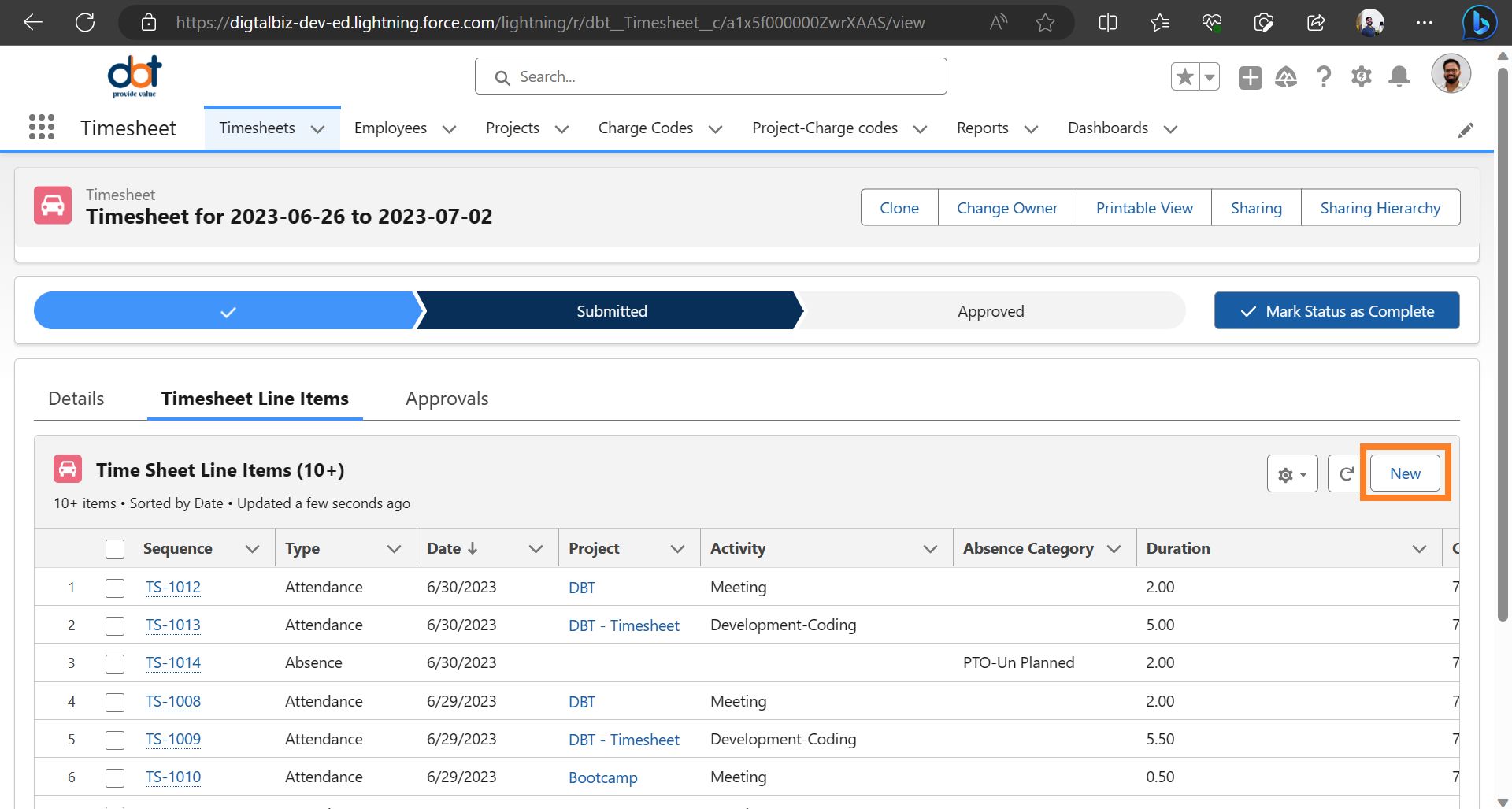Expand Projects nav chevron
Viewport: 1512px width, 809px height.
(x=561, y=129)
